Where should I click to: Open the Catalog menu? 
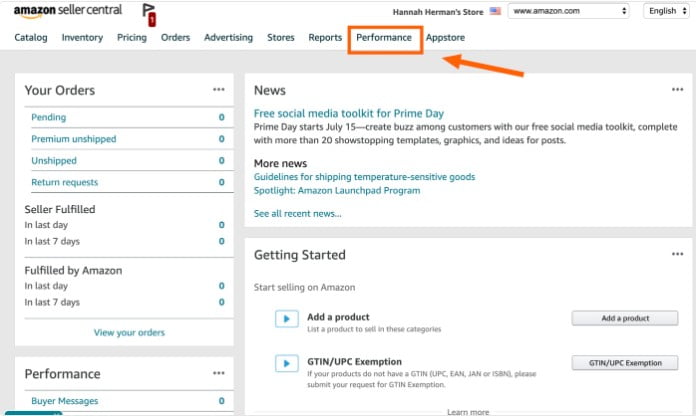31,38
